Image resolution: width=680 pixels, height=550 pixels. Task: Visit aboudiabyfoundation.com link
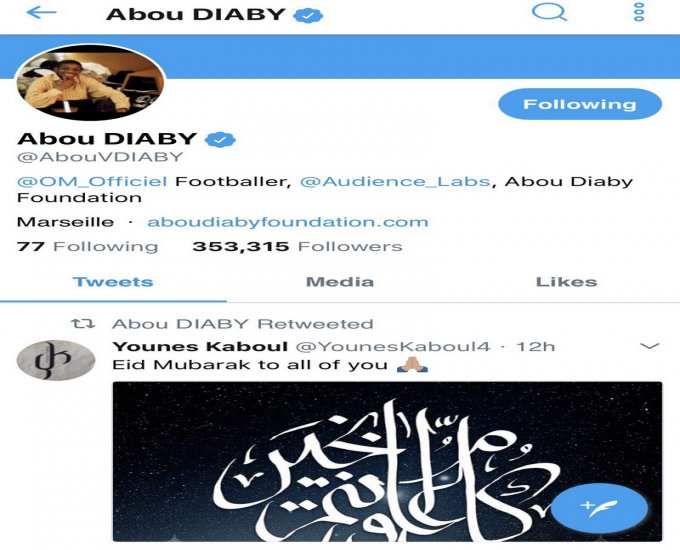point(288,222)
